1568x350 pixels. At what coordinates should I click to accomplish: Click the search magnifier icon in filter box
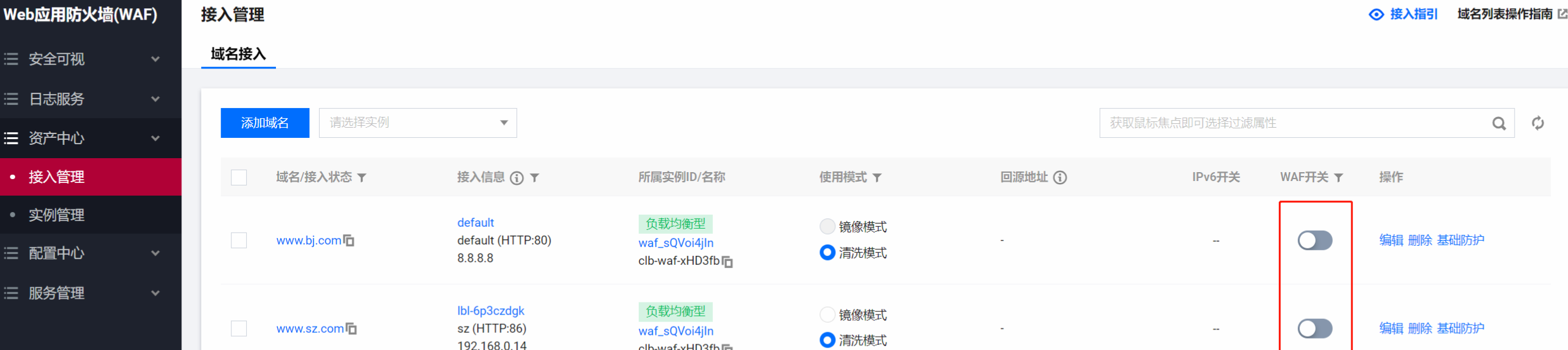tap(1498, 123)
